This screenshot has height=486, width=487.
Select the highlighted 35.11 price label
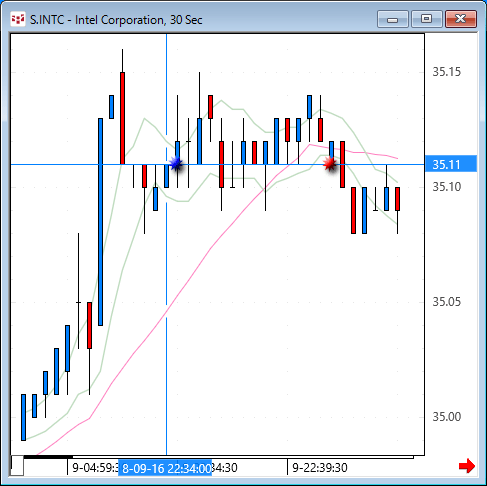(451, 164)
